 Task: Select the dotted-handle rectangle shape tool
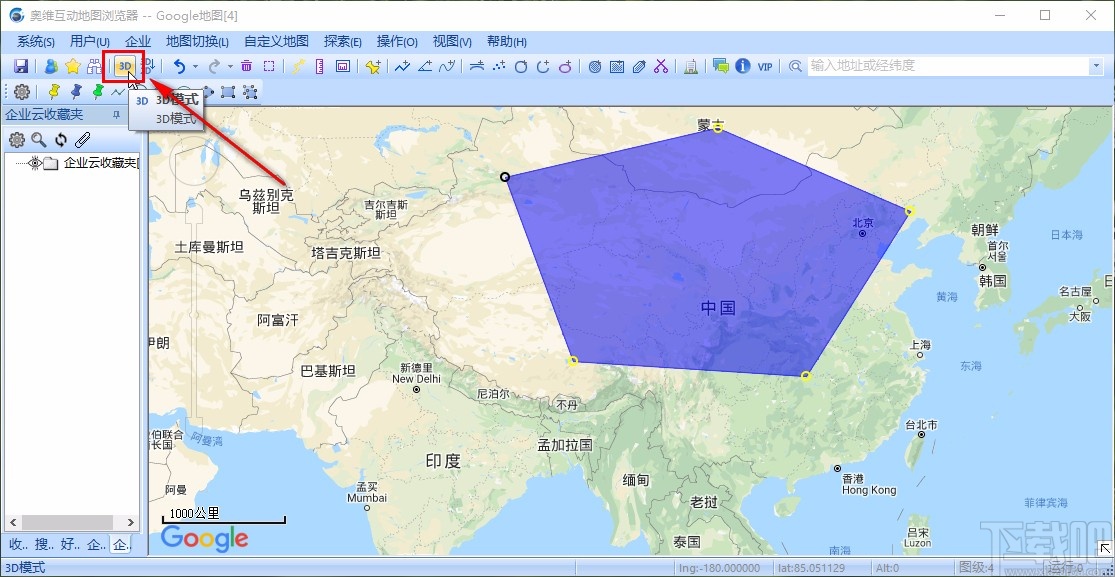click(x=250, y=92)
